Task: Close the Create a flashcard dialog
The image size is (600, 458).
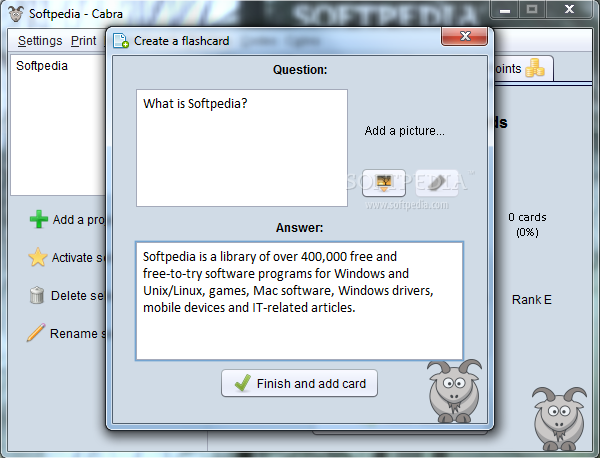Action: click(465, 36)
